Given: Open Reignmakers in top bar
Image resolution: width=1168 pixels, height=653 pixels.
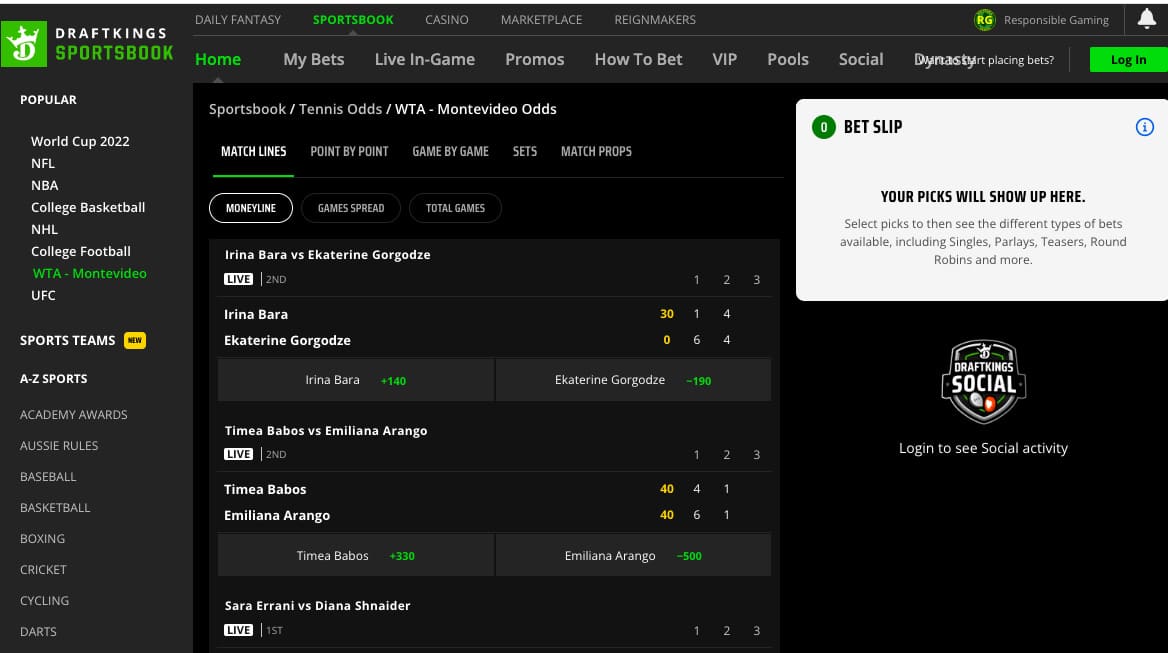Looking at the screenshot, I should point(655,20).
